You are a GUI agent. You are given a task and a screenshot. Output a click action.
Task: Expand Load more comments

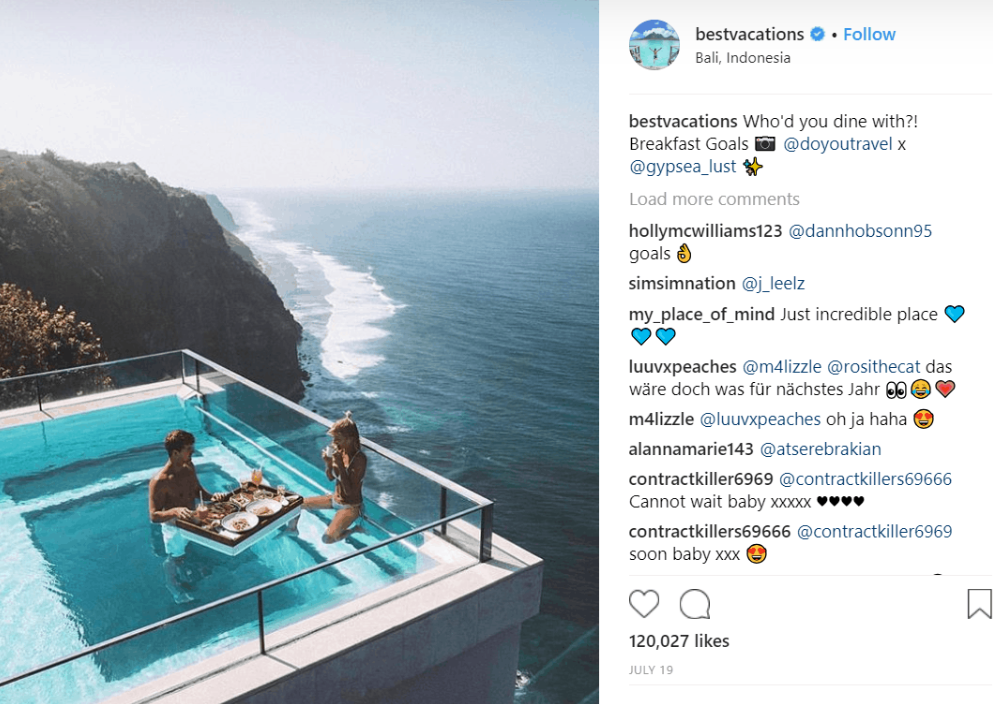pyautogui.click(x=714, y=199)
